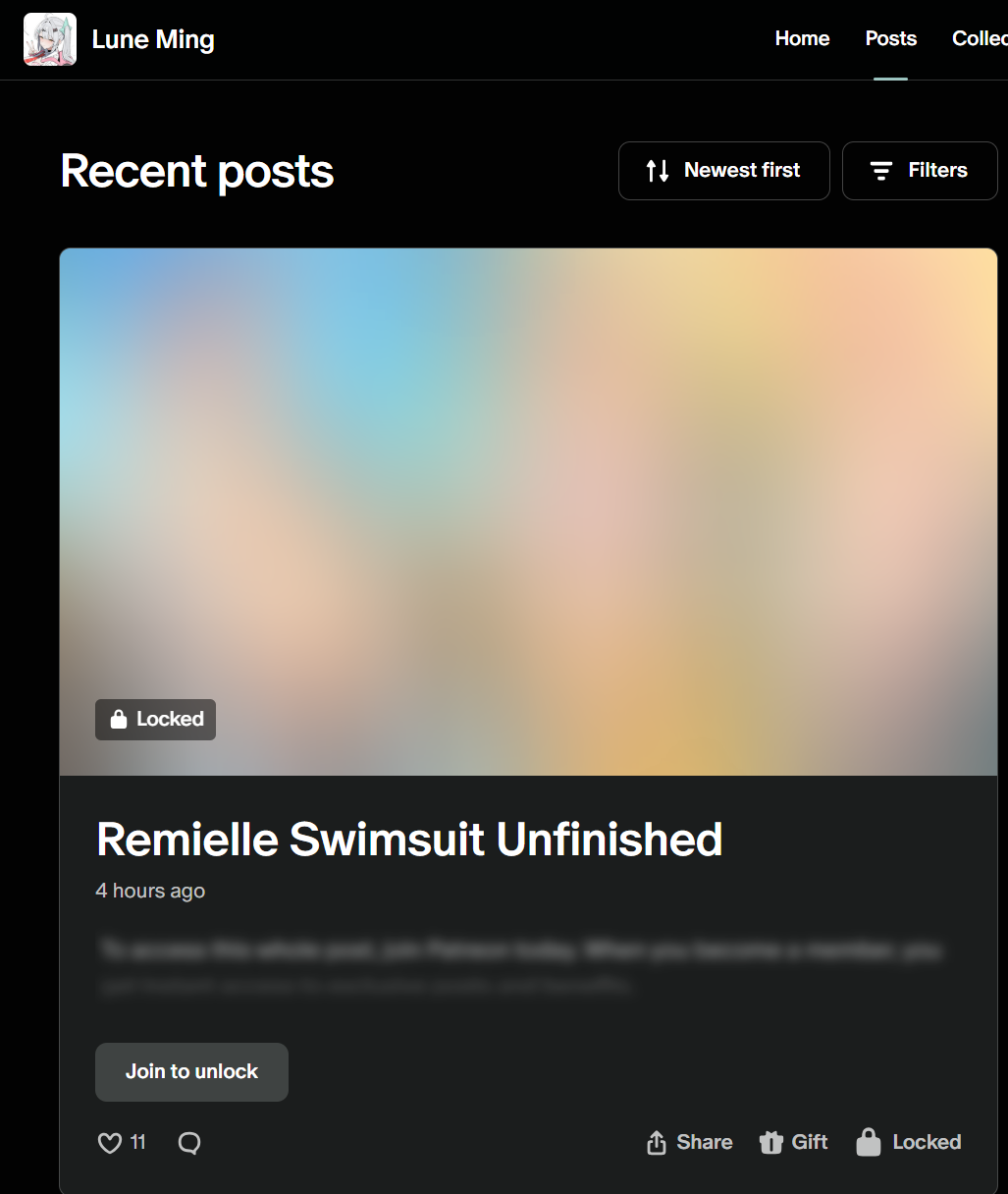Image resolution: width=1008 pixels, height=1194 pixels.
Task: Like the post with the heart icon
Action: click(110, 1143)
